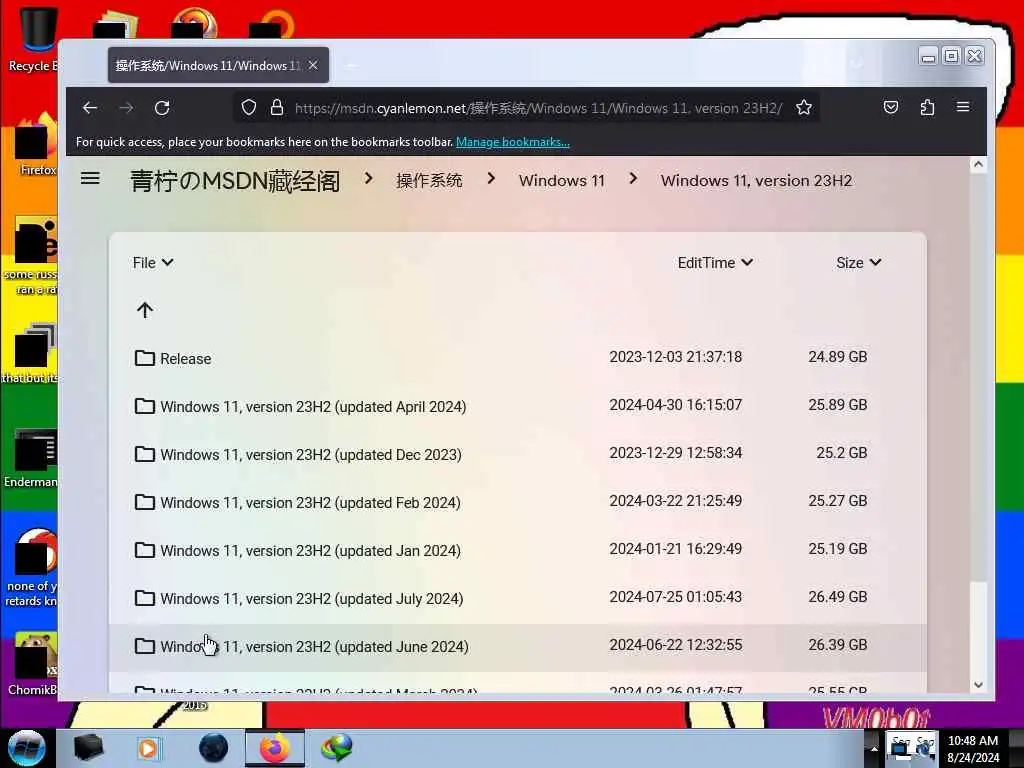The height and width of the screenshot is (768, 1024).
Task: Open the Firefox application menu icon
Action: pyautogui.click(x=963, y=106)
